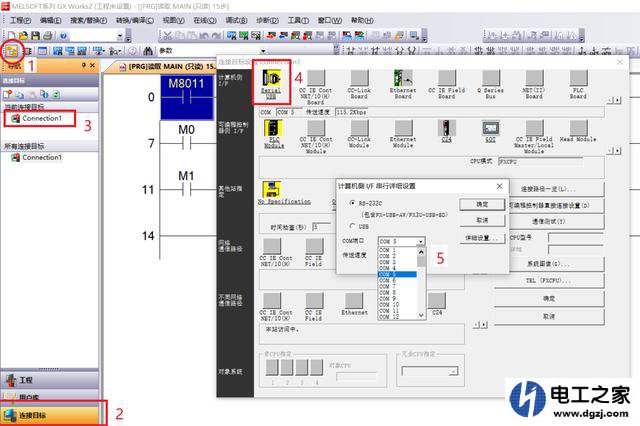Open the 帮助(H) menu
Viewport: 640px width, 426px height.
(362, 20)
